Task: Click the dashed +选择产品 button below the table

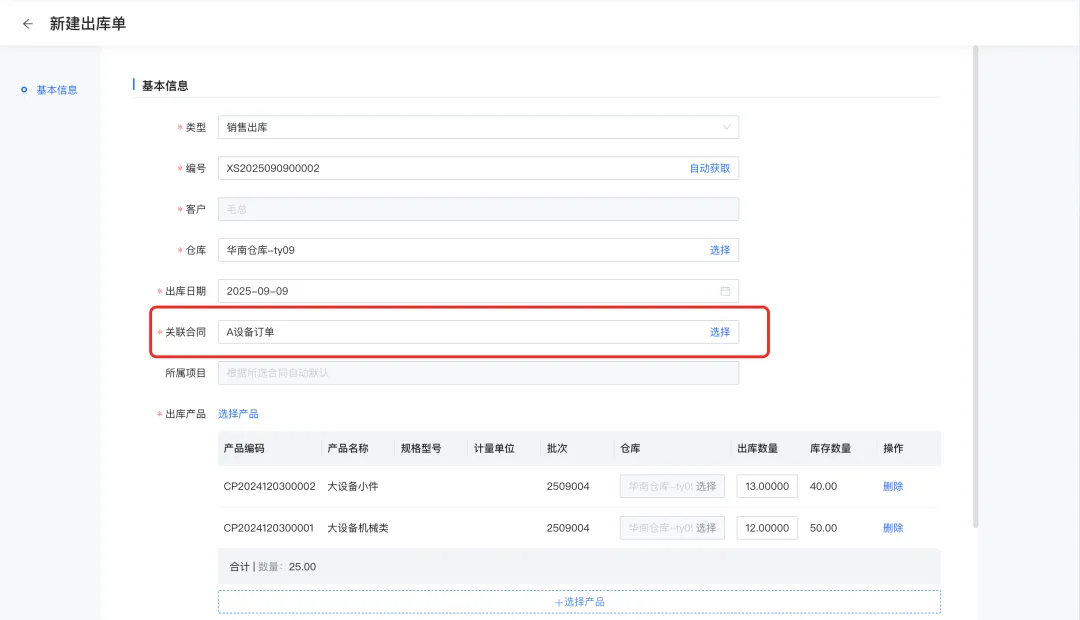Action: click(x=579, y=601)
